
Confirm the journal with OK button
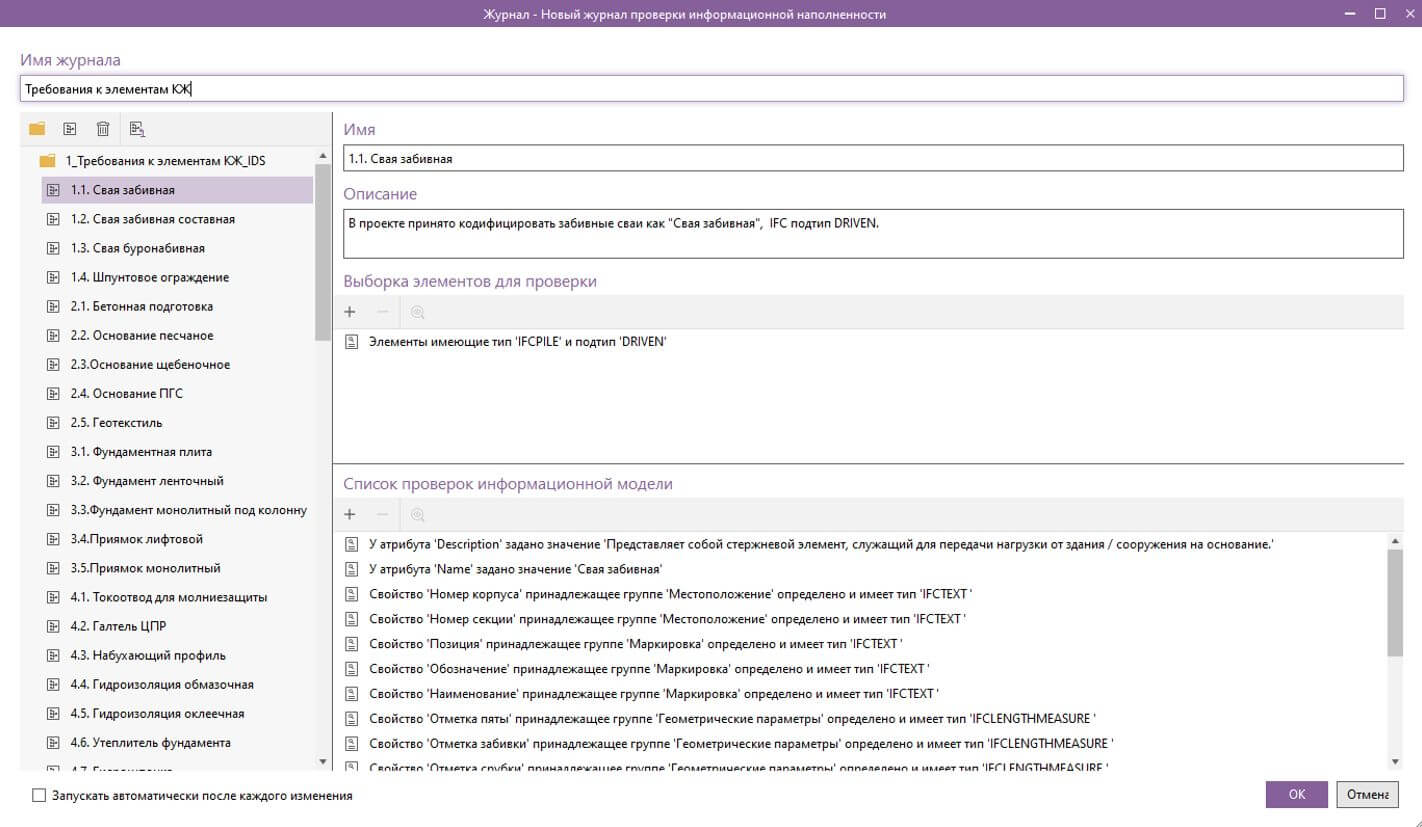coord(1296,794)
